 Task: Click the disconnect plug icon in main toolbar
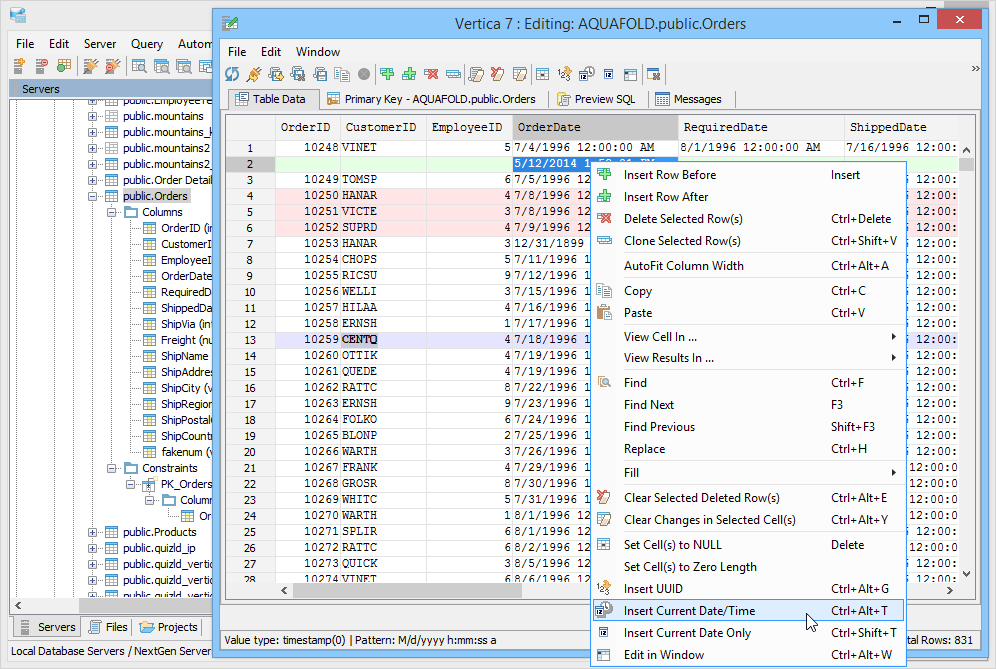click(112, 65)
